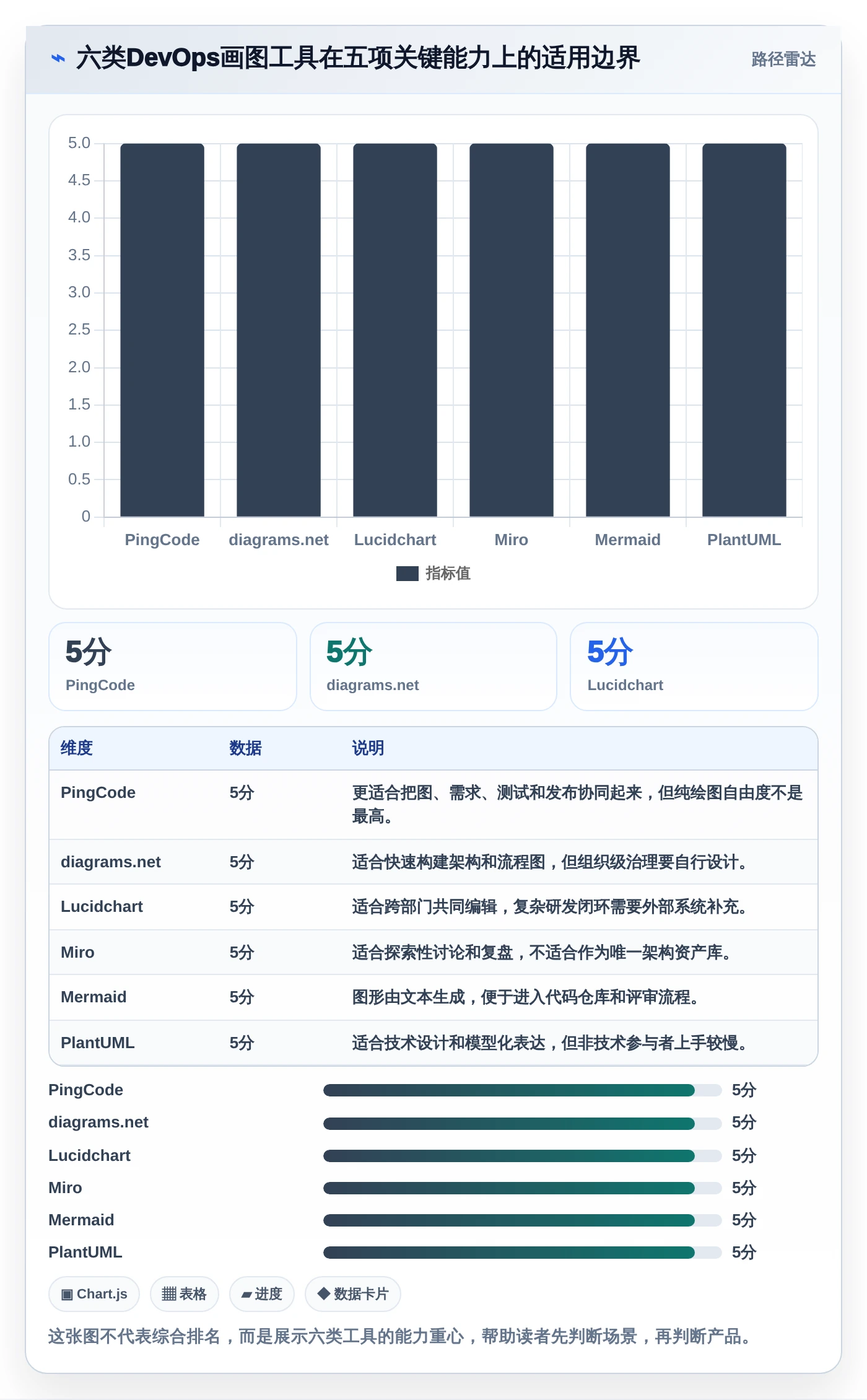Image resolution: width=867 pixels, height=1400 pixels.
Task: Select the Miro bar in the chart
Action: click(512, 330)
